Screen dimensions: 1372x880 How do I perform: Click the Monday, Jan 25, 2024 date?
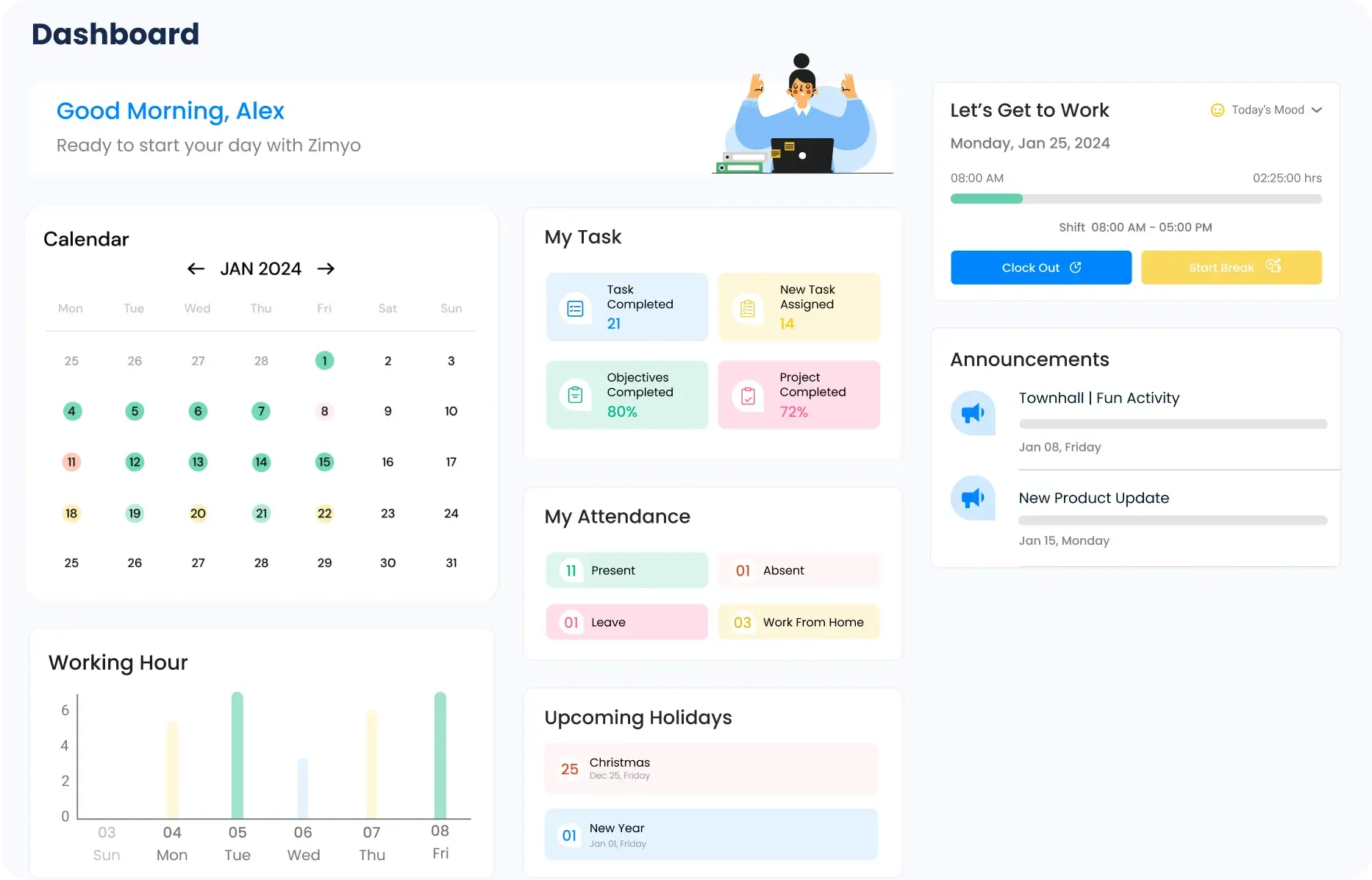[1030, 143]
